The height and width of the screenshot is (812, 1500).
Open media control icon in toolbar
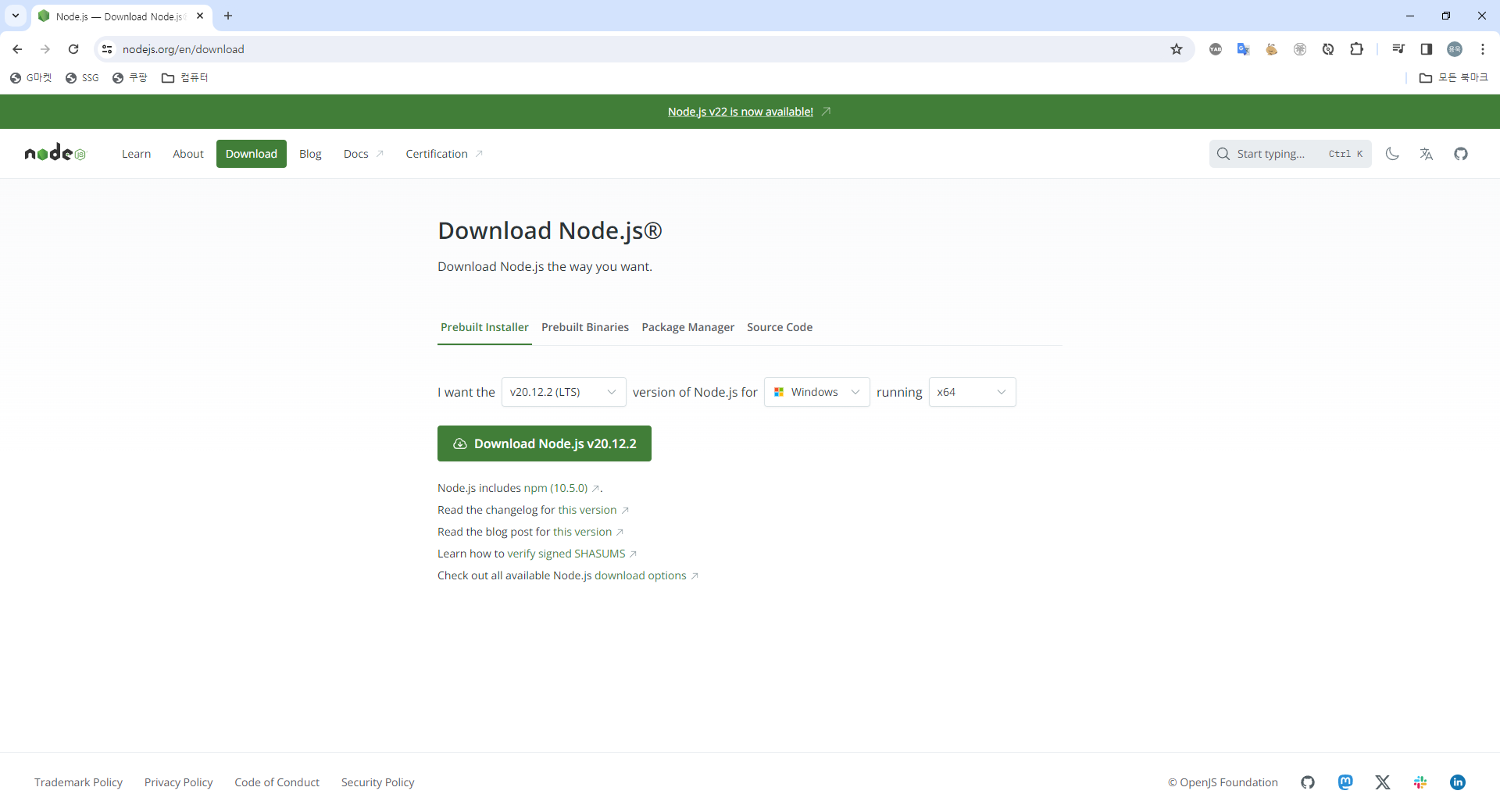(1398, 49)
